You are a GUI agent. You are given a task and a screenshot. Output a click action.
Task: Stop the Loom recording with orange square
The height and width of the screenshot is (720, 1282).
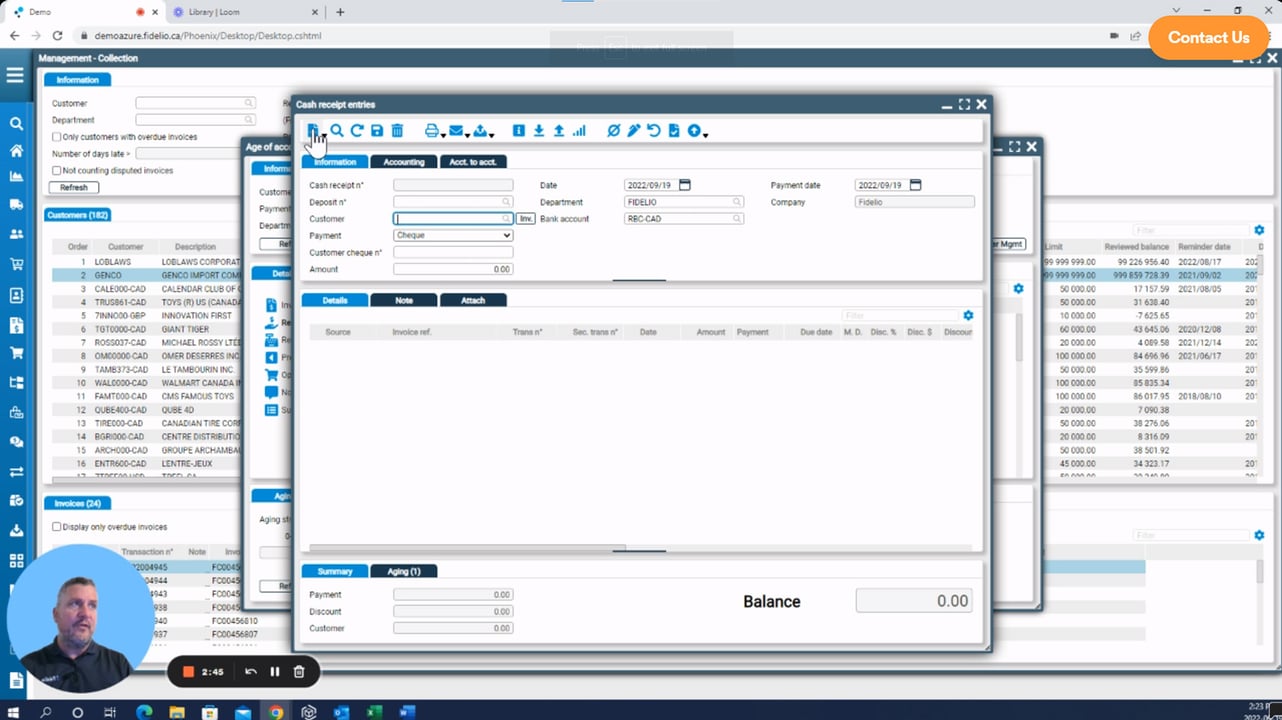(187, 672)
